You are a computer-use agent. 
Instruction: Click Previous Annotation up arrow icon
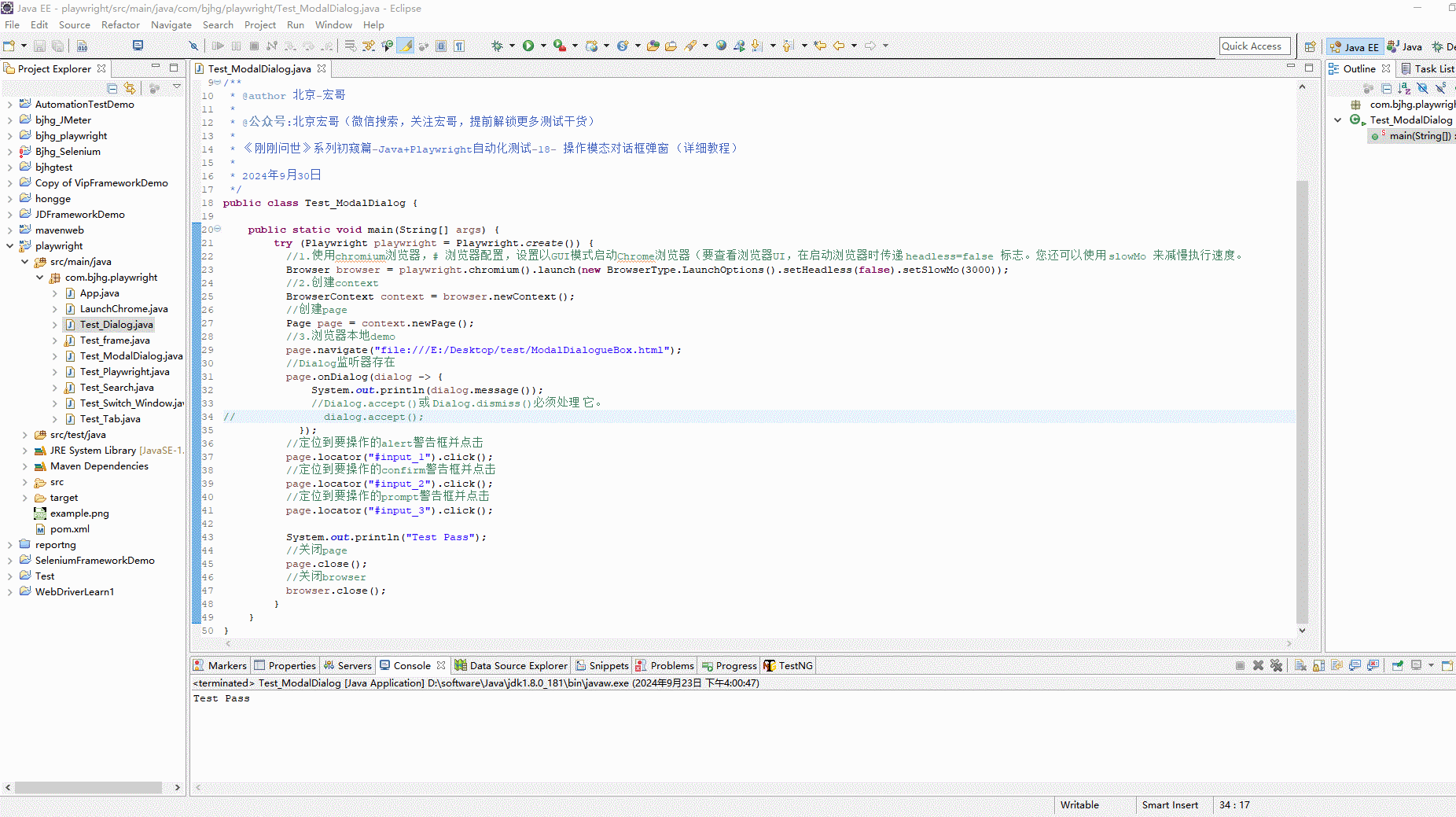[x=788, y=46]
